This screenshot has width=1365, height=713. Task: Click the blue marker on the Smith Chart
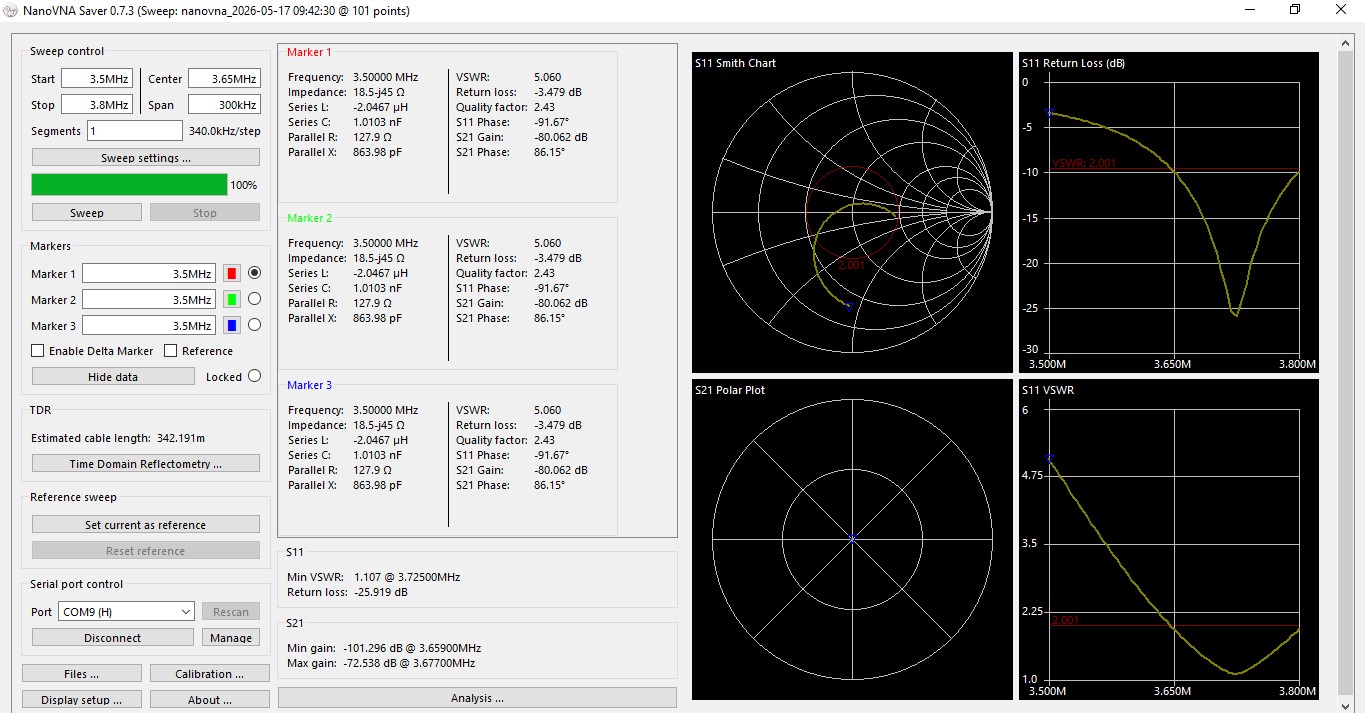point(849,307)
